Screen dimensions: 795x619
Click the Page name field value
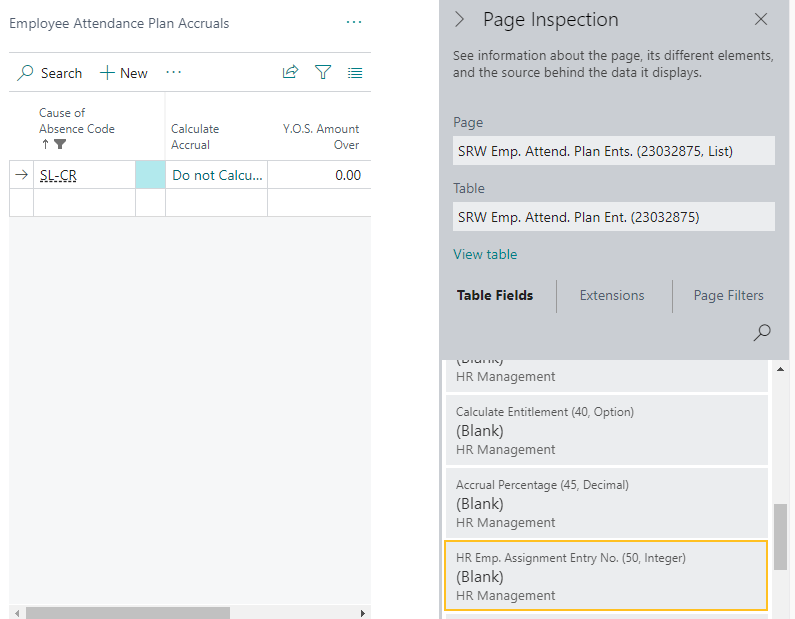613,151
